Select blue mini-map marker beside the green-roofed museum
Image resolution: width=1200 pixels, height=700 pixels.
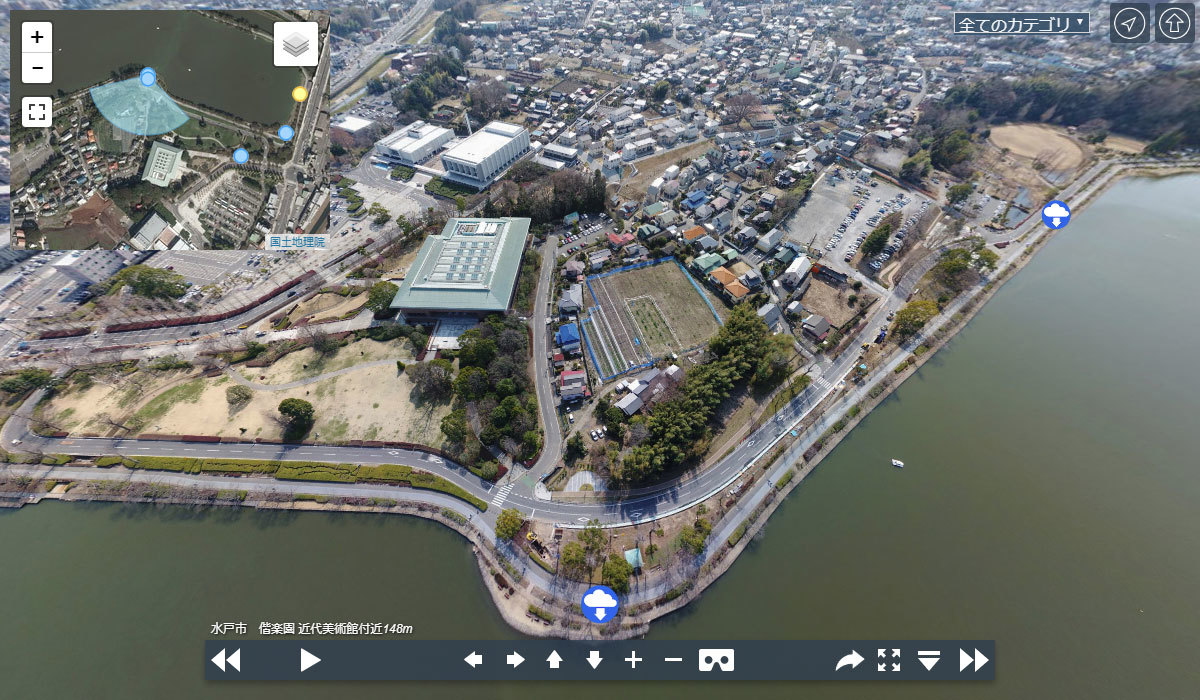(240, 155)
